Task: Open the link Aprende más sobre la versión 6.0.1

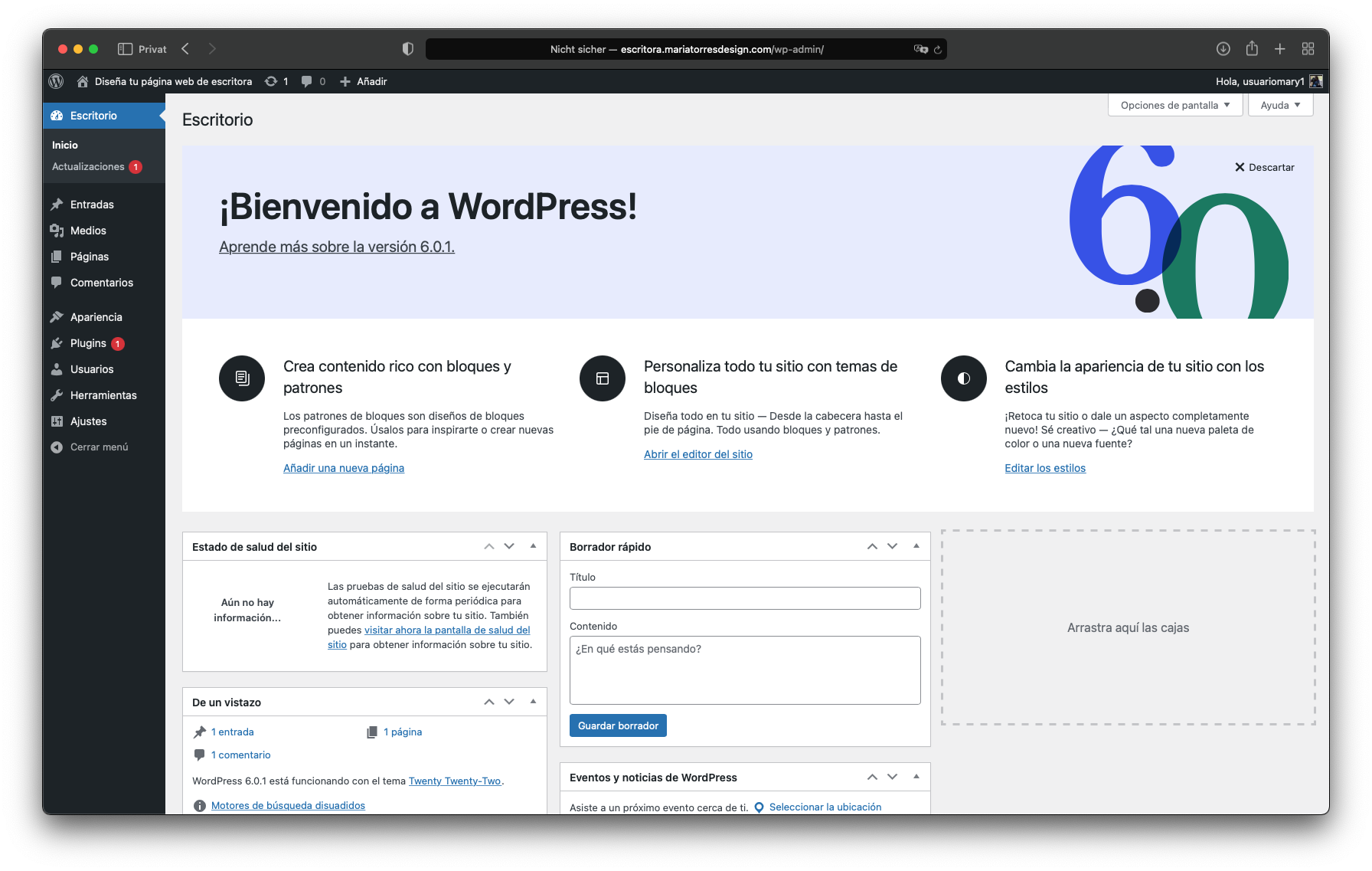Action: (x=336, y=247)
